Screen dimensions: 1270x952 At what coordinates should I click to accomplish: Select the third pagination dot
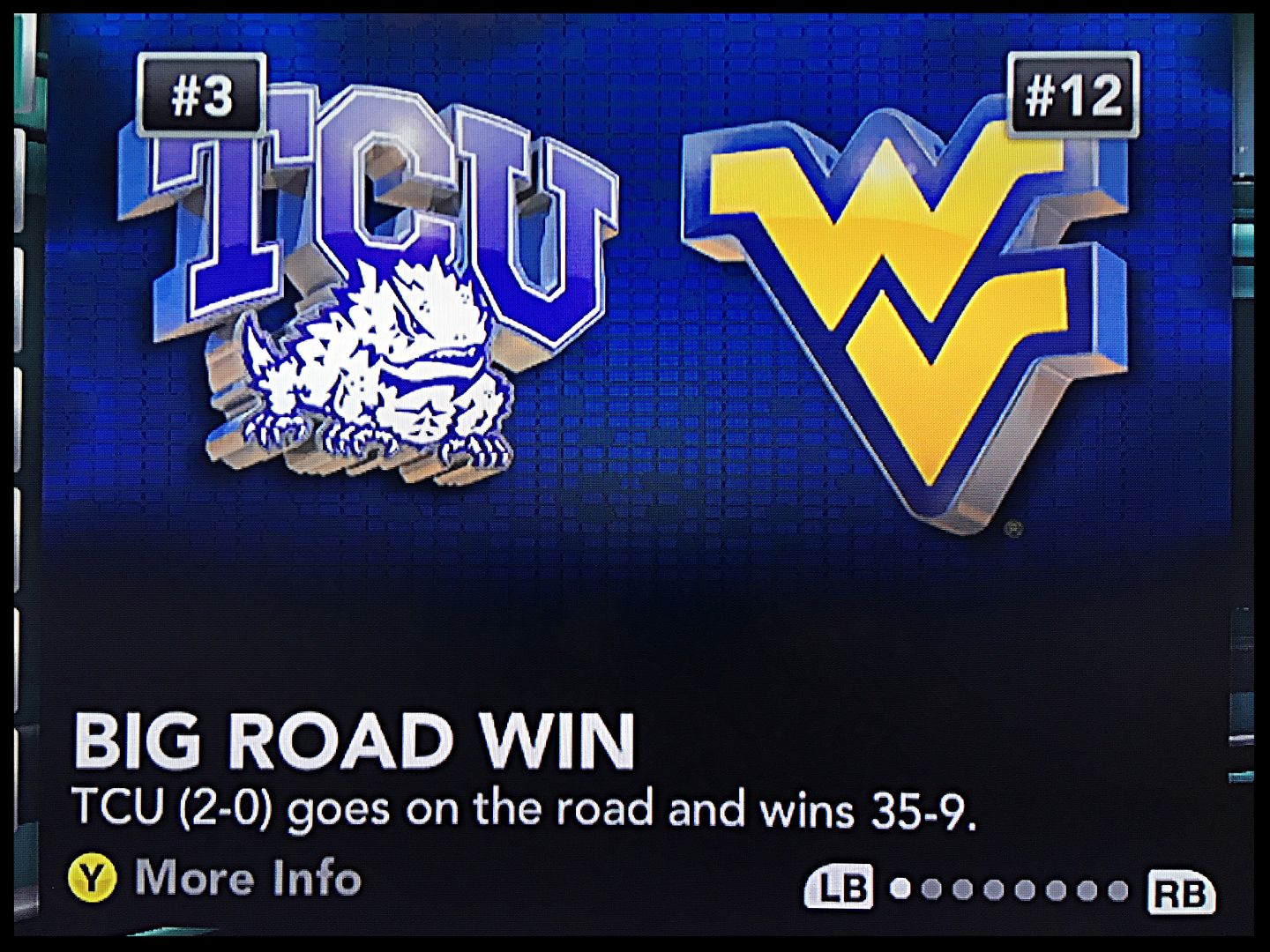962,889
